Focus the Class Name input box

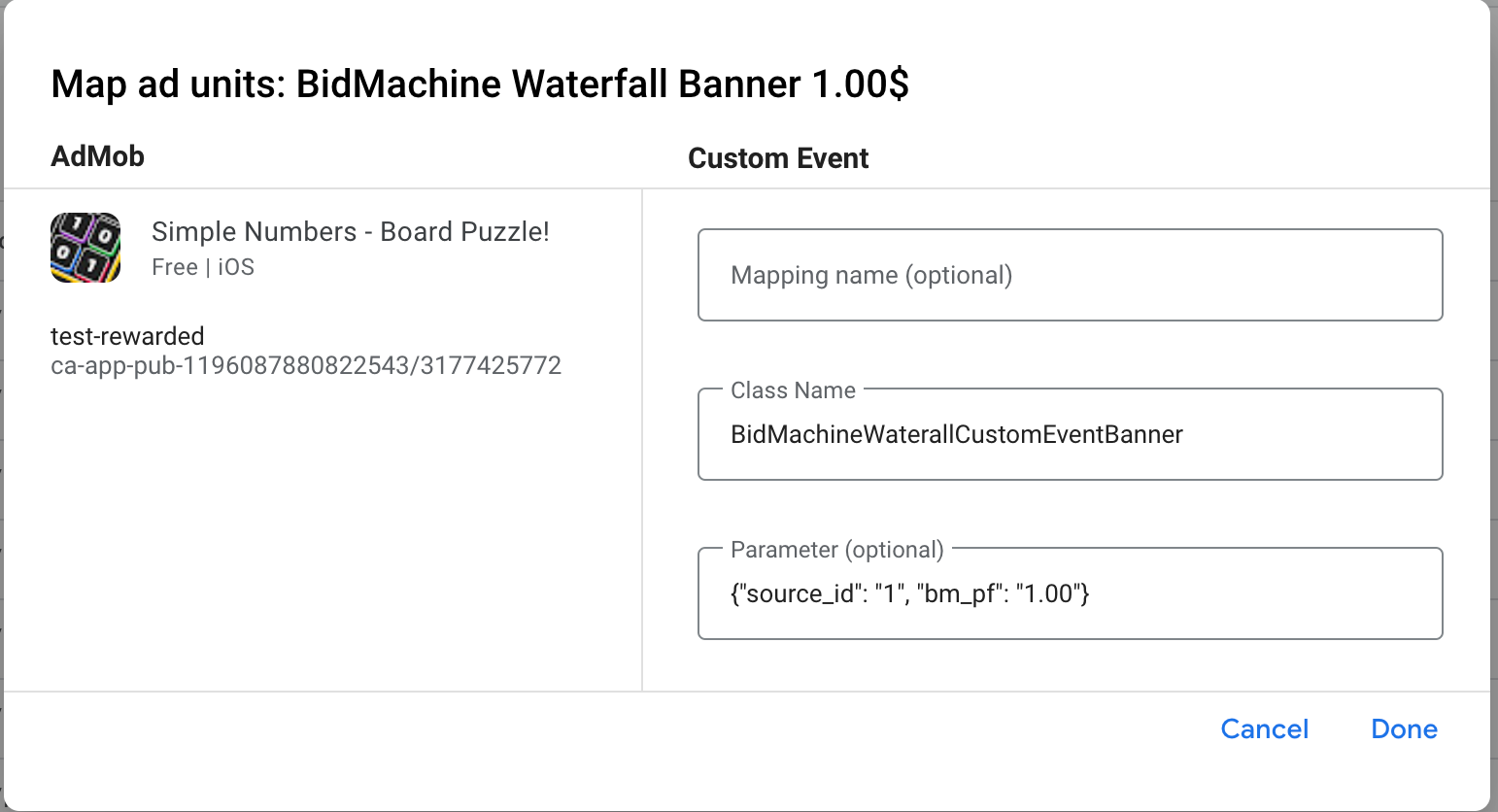tap(1071, 434)
